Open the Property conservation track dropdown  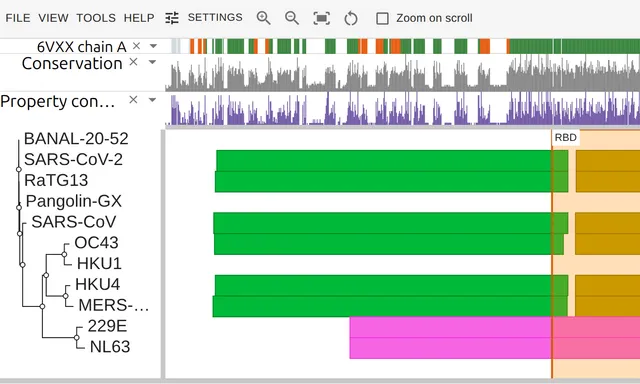(152, 100)
